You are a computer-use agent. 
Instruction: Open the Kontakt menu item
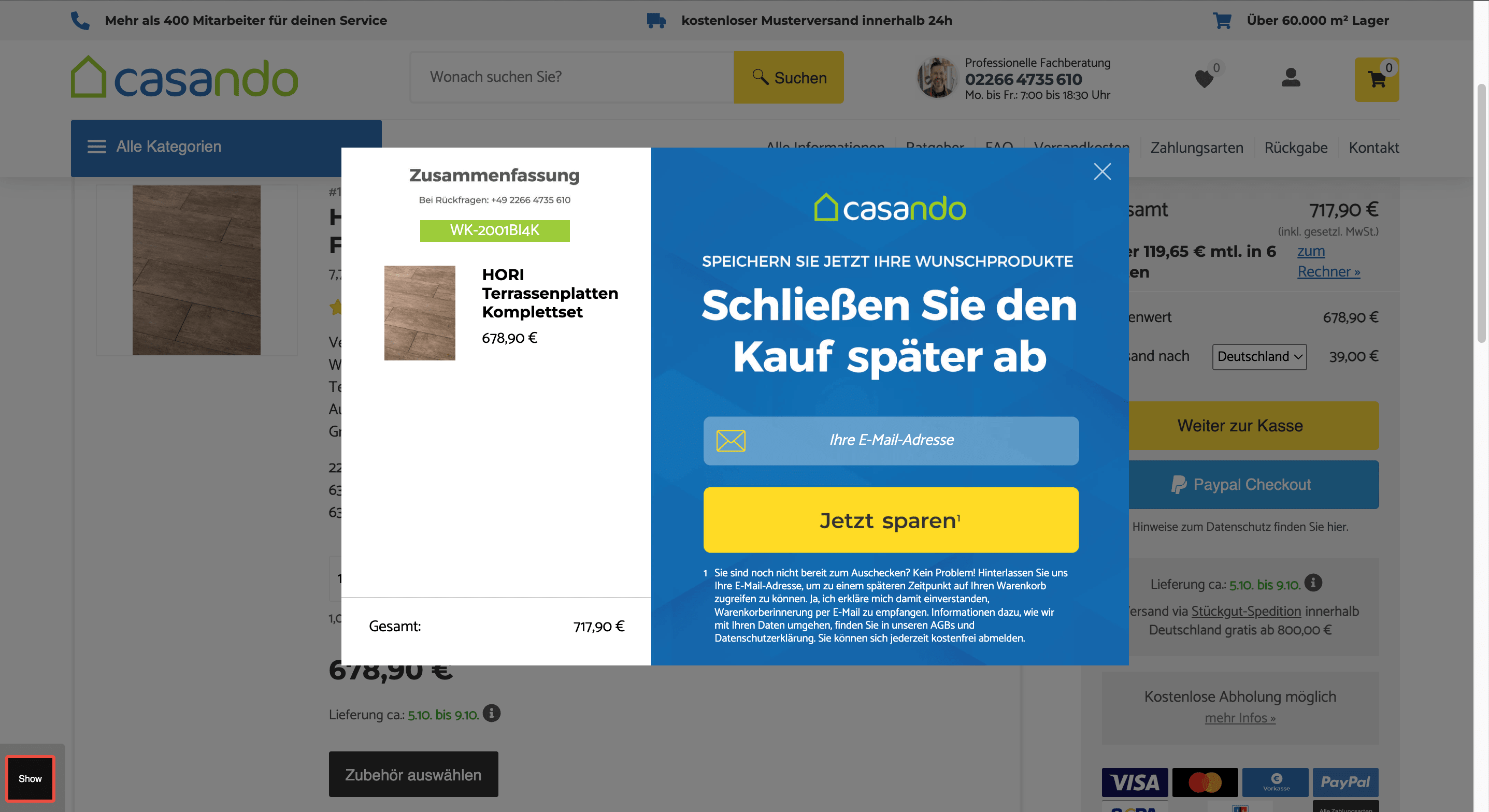(1373, 148)
